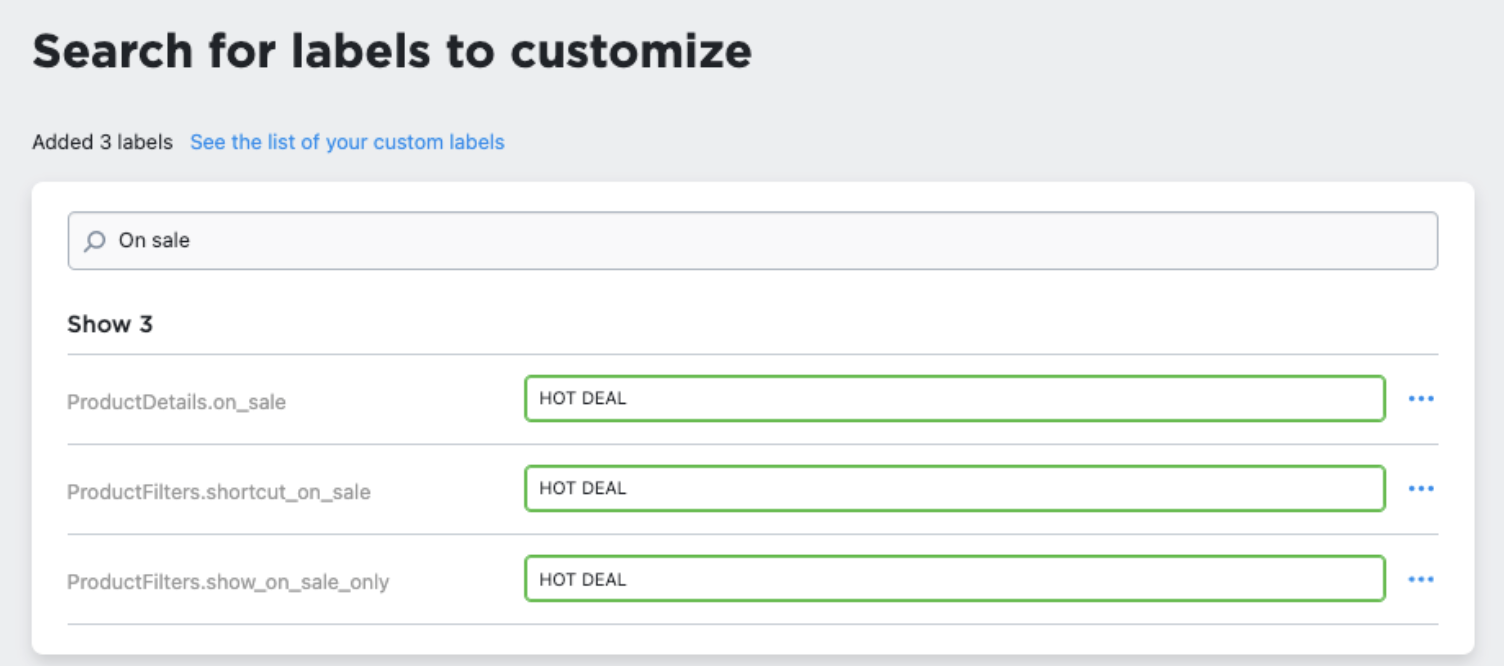
Task: Click empty space right of "On sale" in search box
Action: coord(800,241)
